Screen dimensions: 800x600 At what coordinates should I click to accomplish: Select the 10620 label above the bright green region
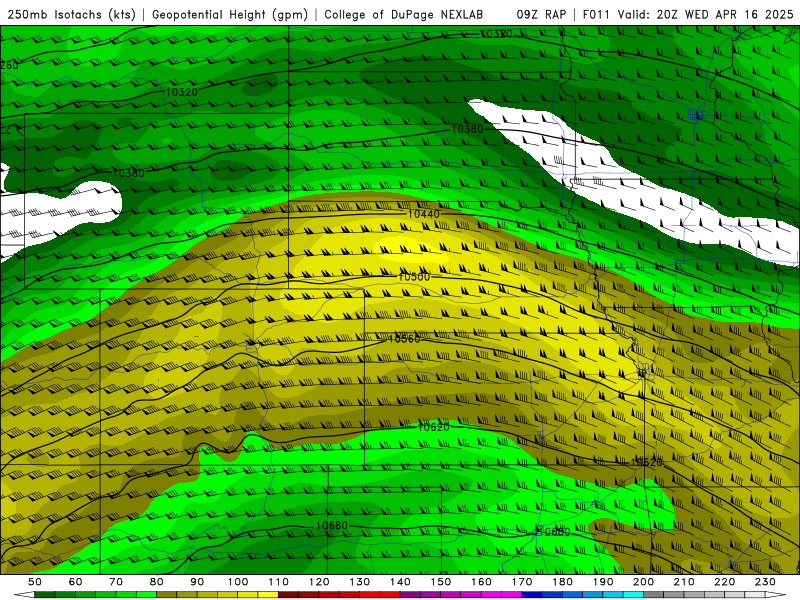[x=434, y=428]
